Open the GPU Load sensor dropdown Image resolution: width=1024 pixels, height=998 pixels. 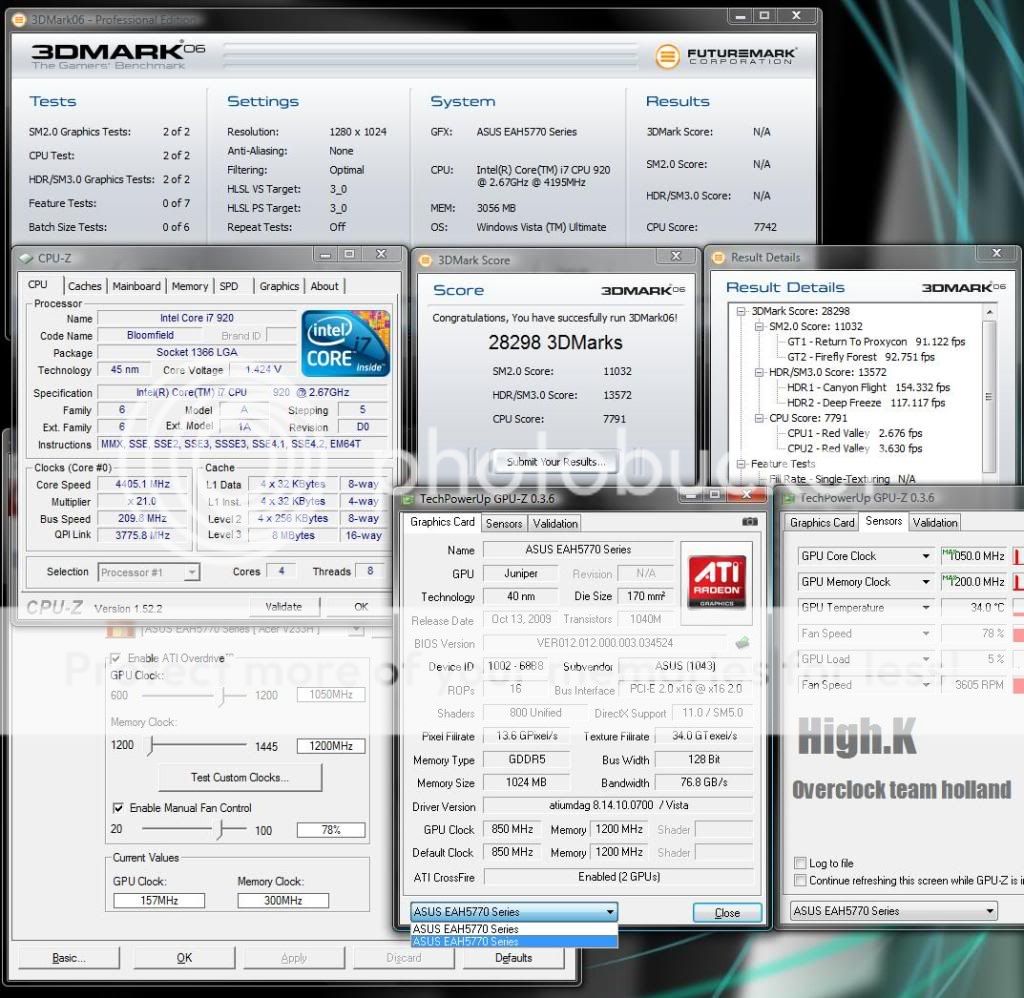(x=925, y=659)
